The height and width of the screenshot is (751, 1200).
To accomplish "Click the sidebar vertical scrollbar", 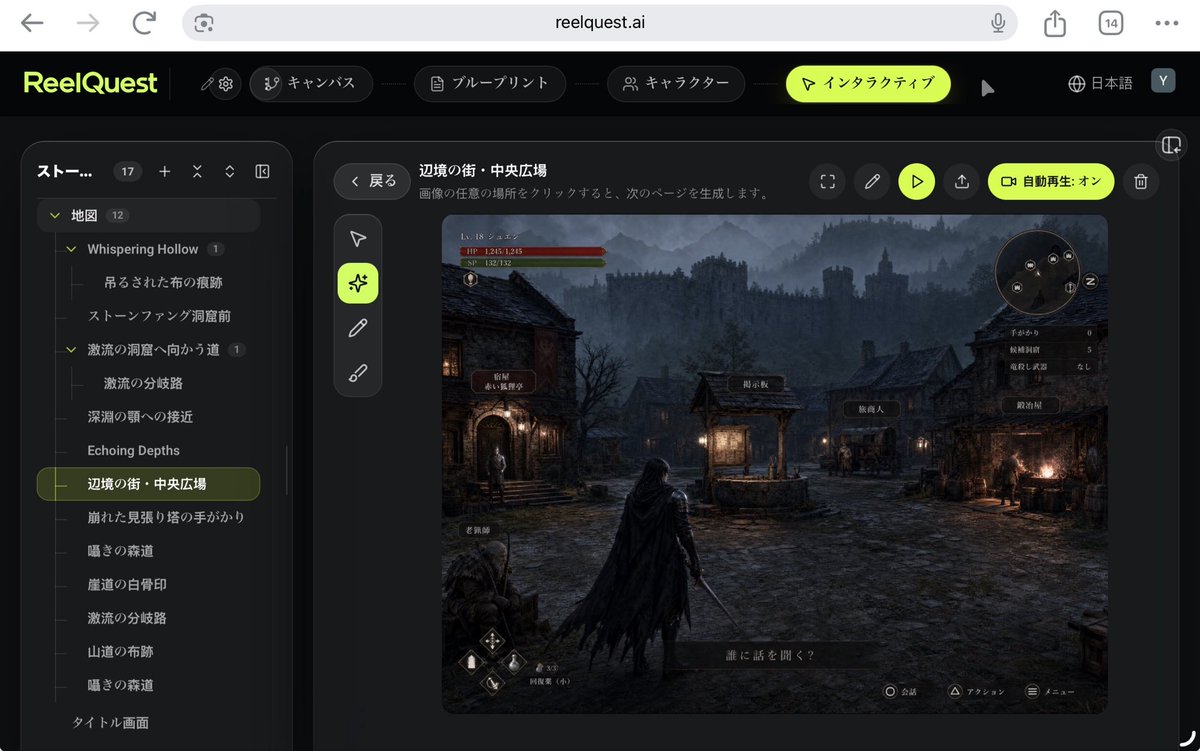I will (x=287, y=470).
